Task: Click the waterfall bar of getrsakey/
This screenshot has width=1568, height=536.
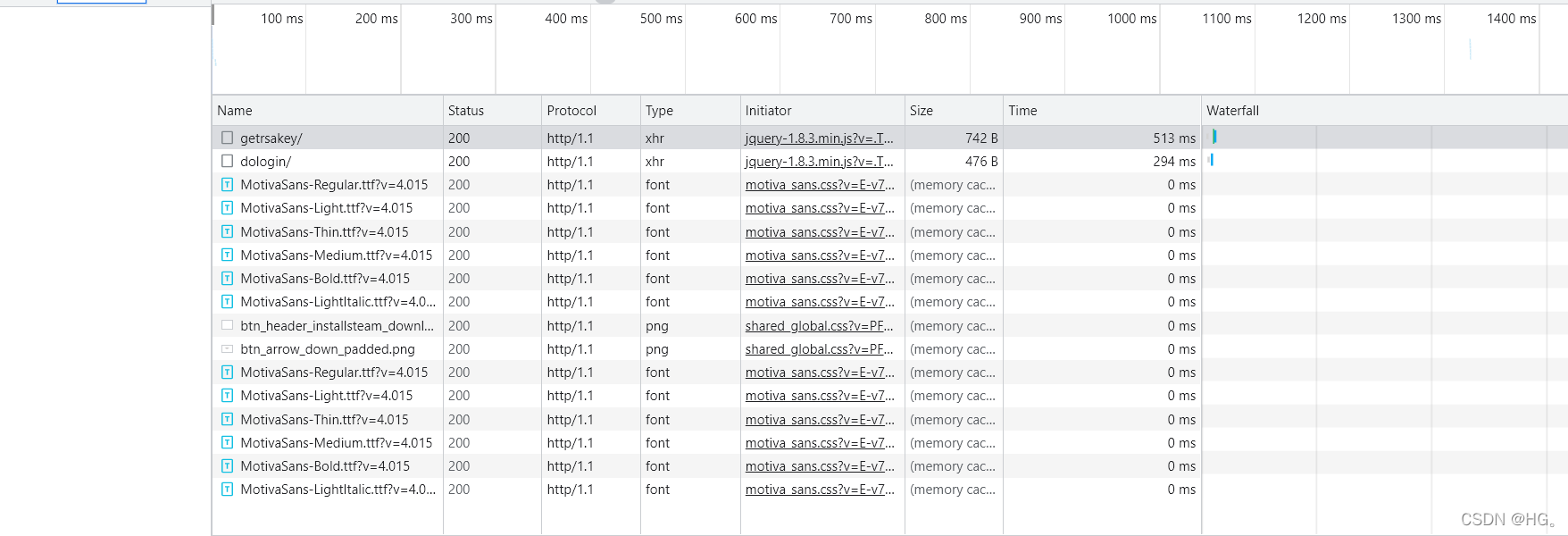Action: [1214, 137]
